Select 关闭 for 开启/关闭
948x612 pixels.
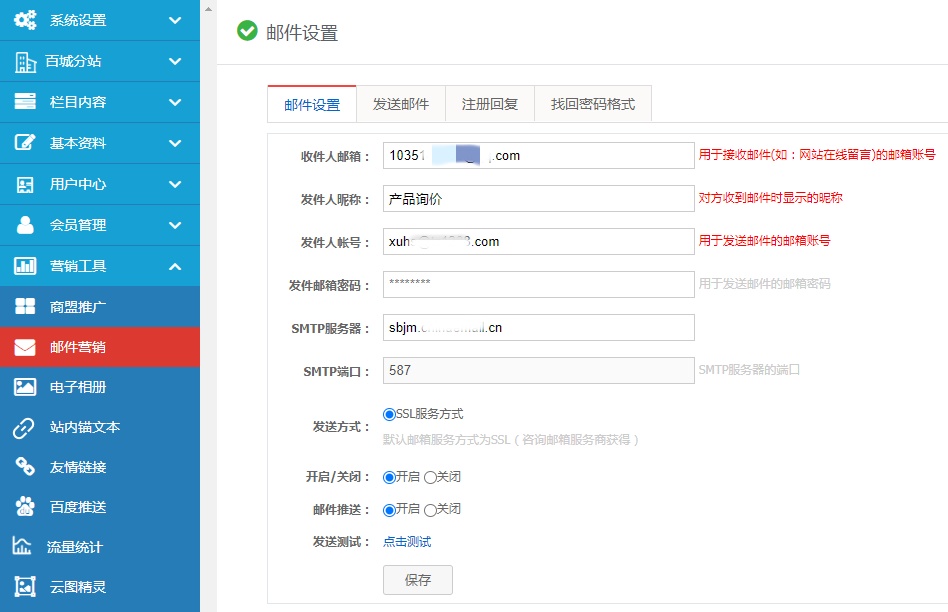[430, 478]
